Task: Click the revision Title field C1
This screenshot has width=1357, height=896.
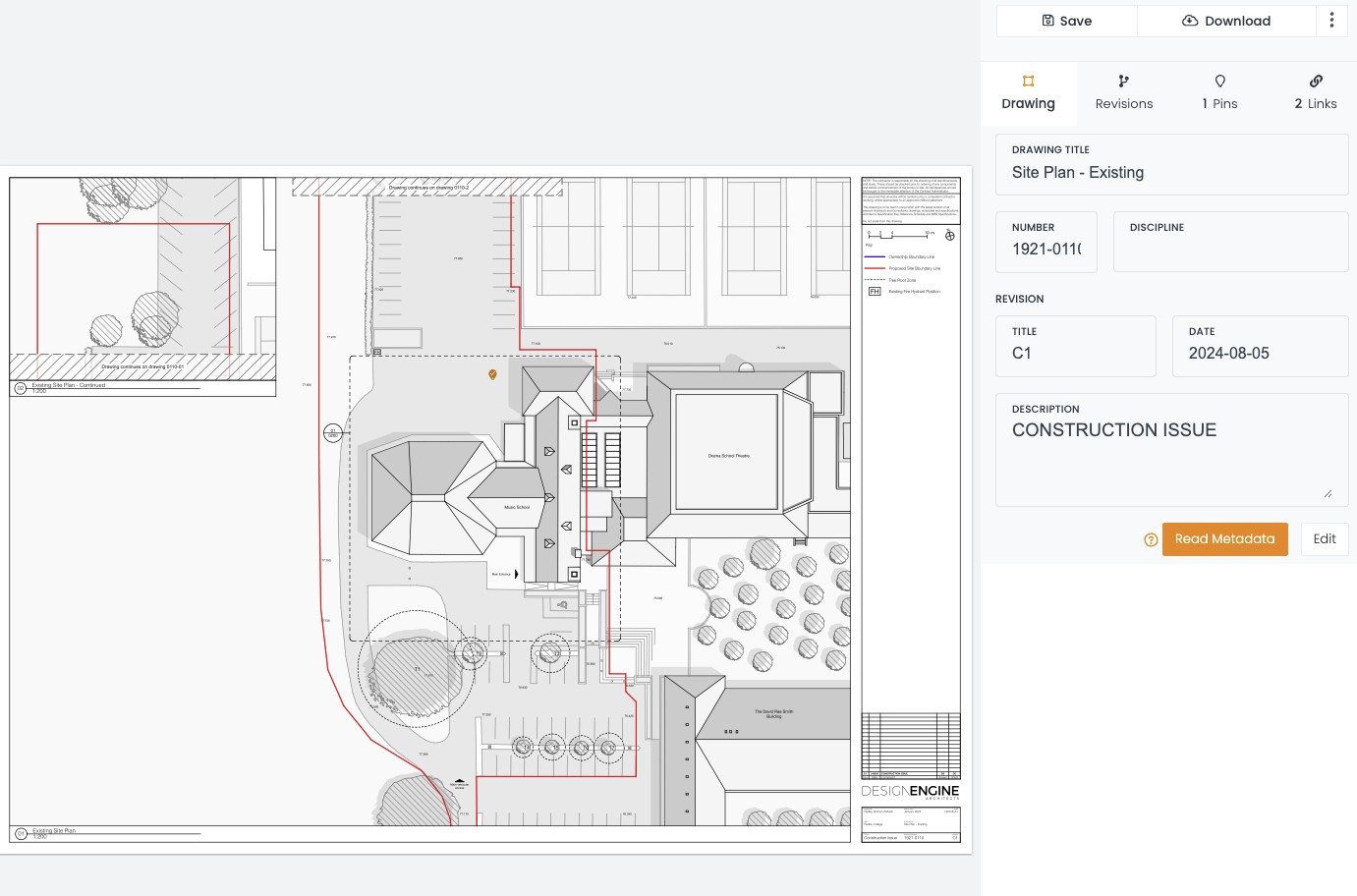Action: tap(1075, 346)
